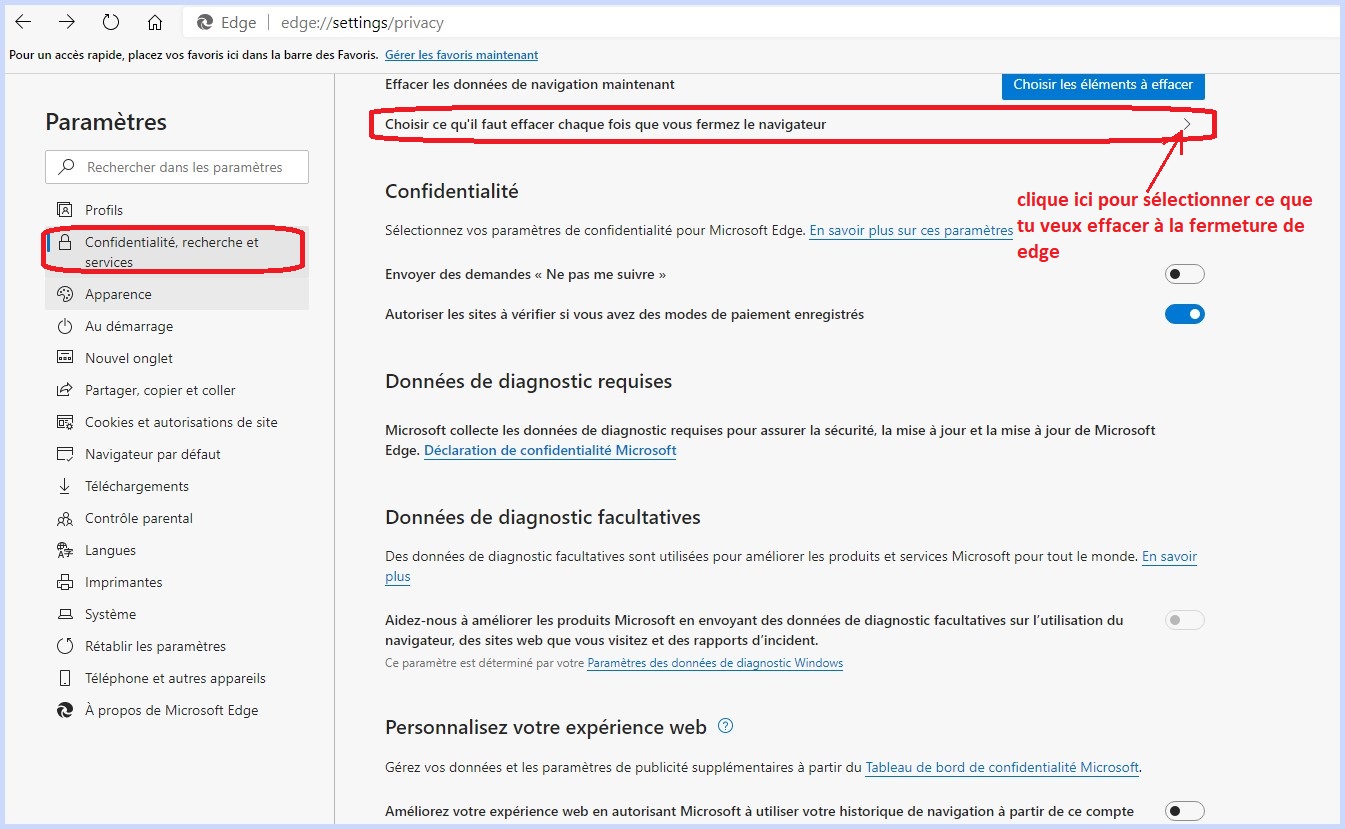Screen dimensions: 1345x829
Task: Click the download arrow icon for Téléchargements
Action: (x=65, y=486)
